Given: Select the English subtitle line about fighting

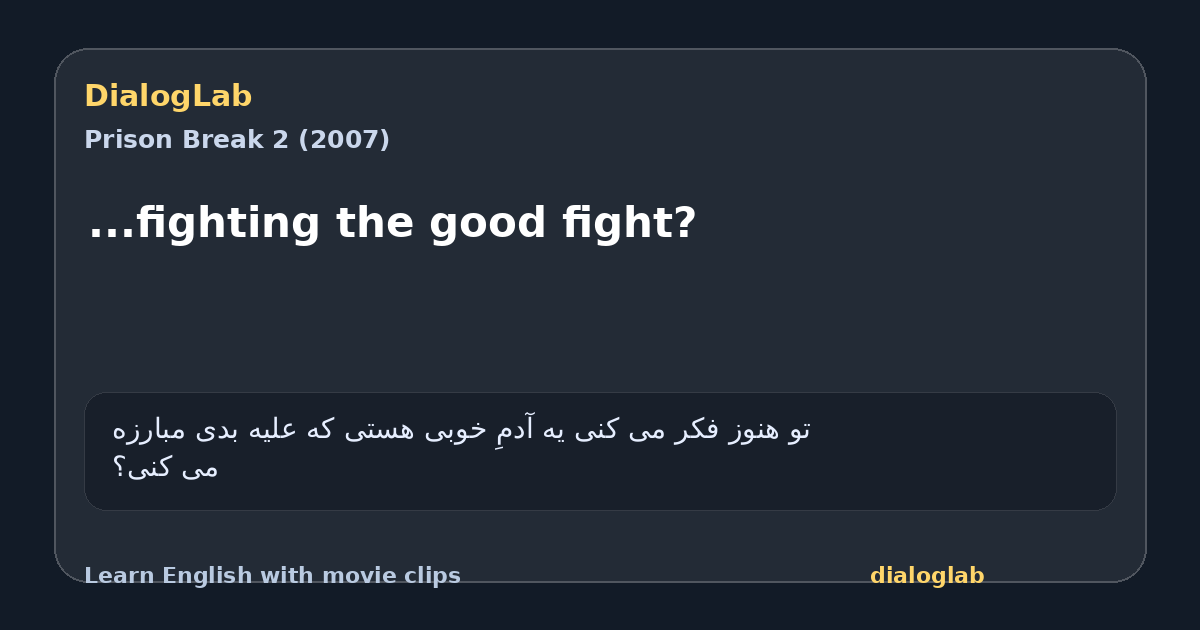Looking at the screenshot, I should click(392, 223).
